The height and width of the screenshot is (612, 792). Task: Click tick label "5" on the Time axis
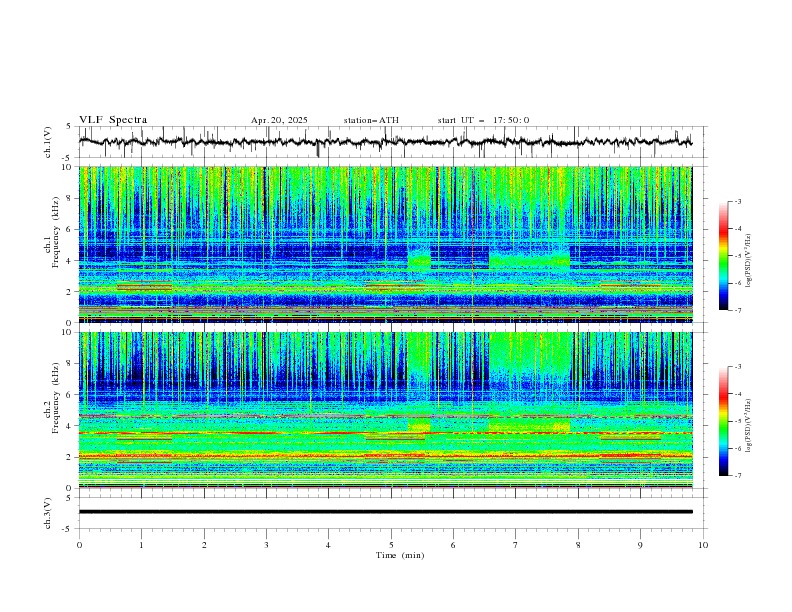pos(391,545)
